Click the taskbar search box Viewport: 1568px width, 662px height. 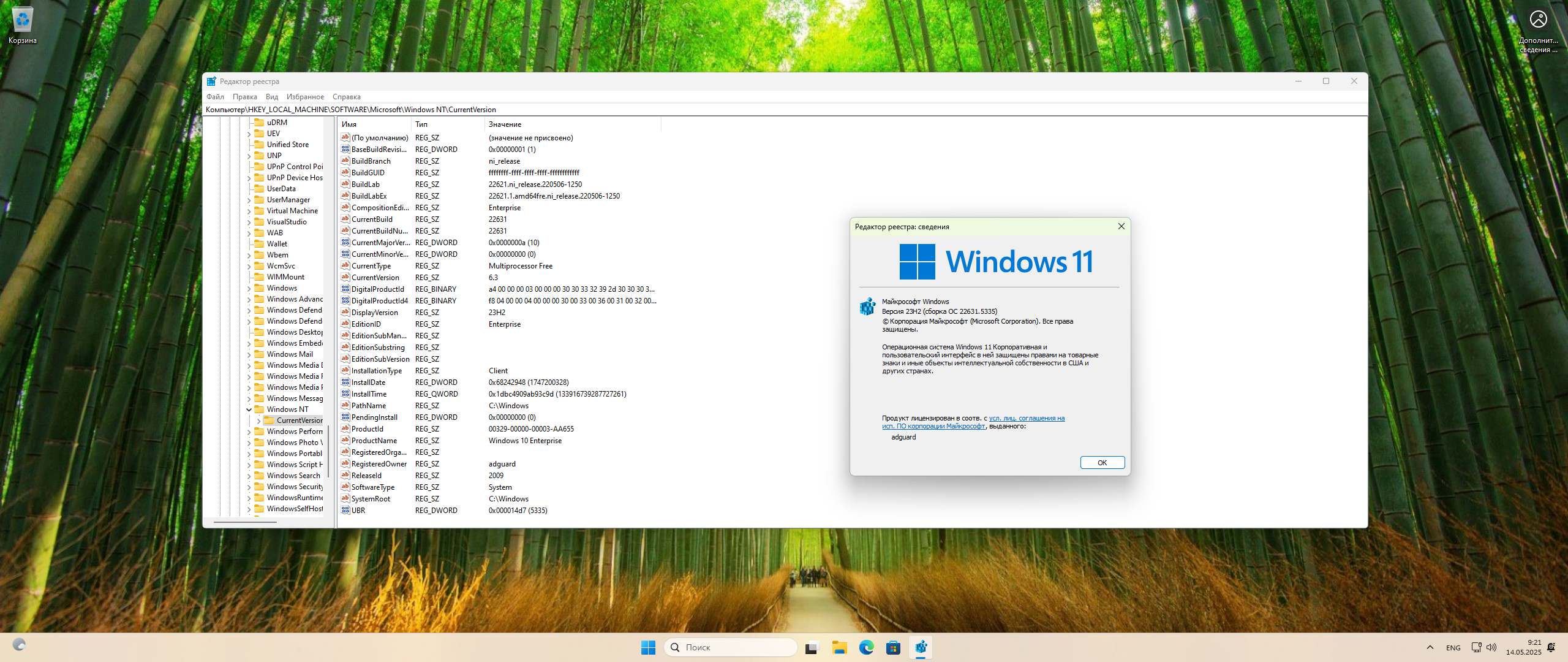[x=730, y=647]
